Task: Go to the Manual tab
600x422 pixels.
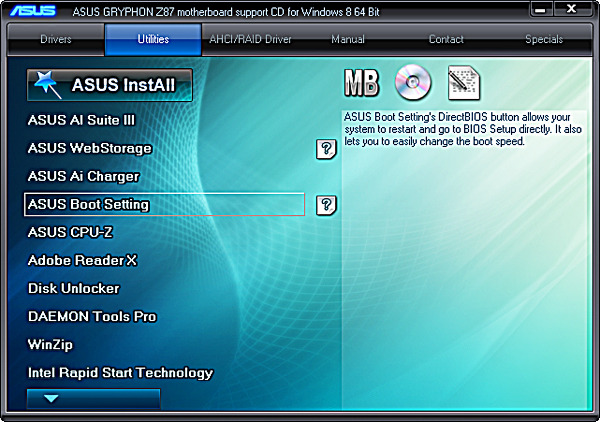Action: (x=348, y=39)
